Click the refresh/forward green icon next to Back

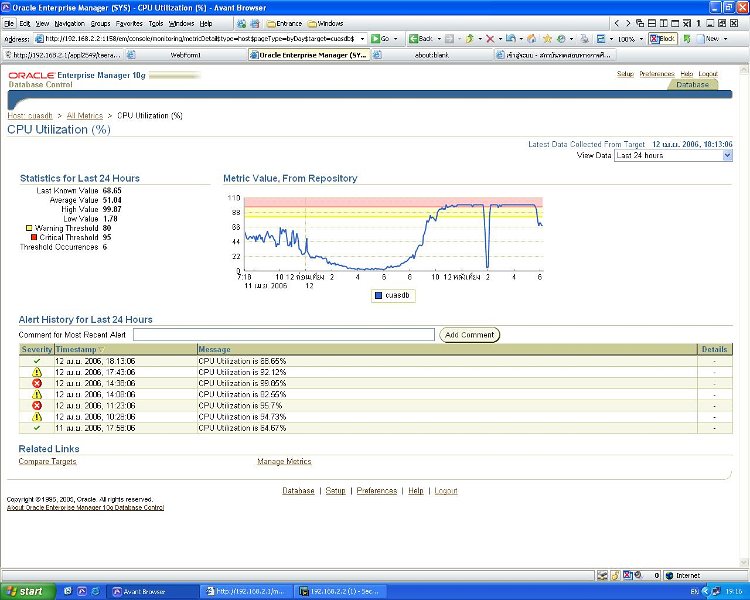[x=469, y=39]
